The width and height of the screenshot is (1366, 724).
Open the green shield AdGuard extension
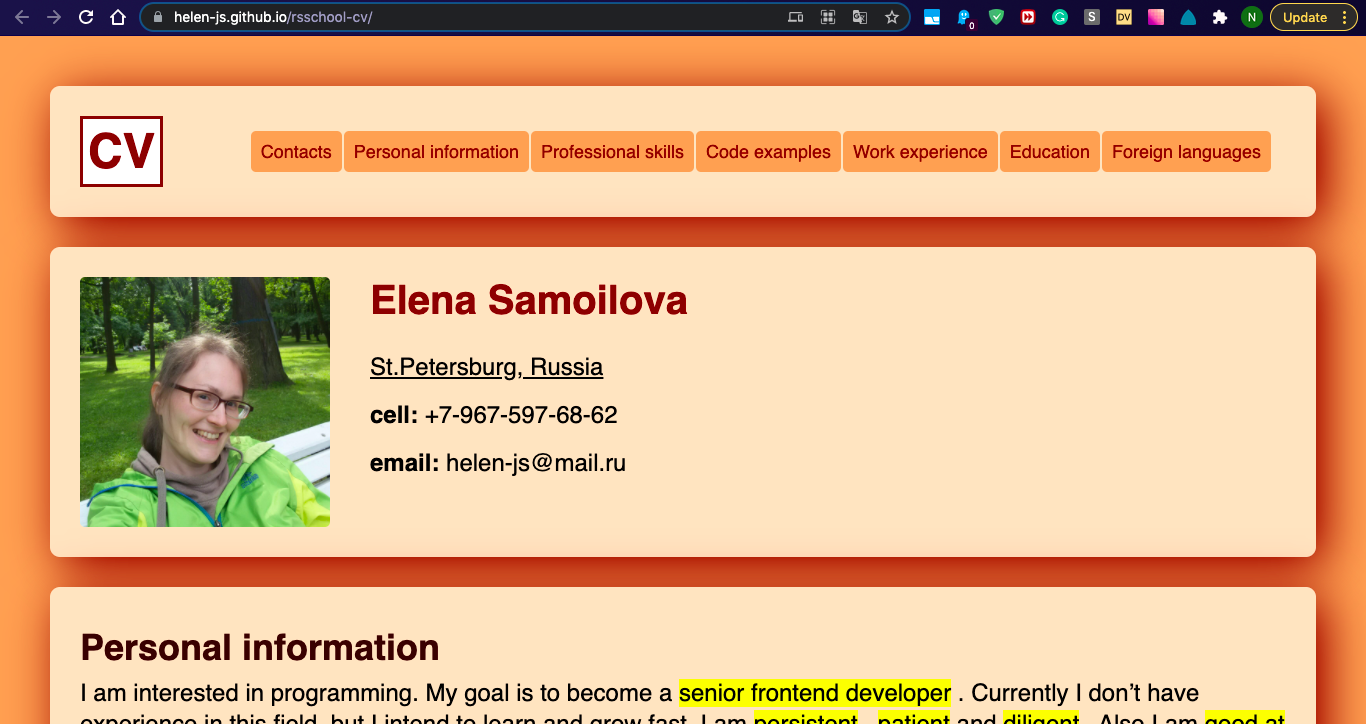[996, 17]
